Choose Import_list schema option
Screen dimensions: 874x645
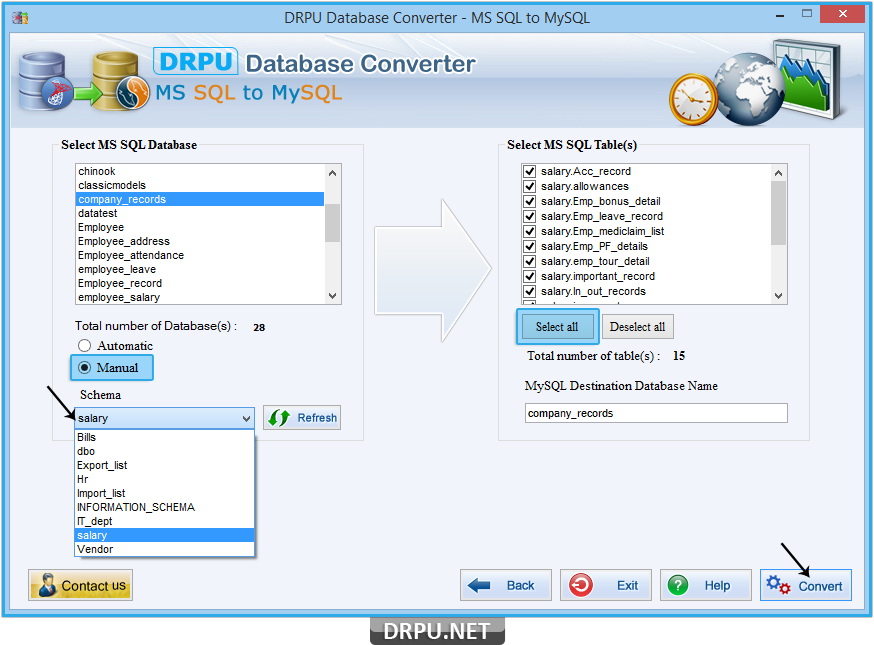(x=164, y=493)
